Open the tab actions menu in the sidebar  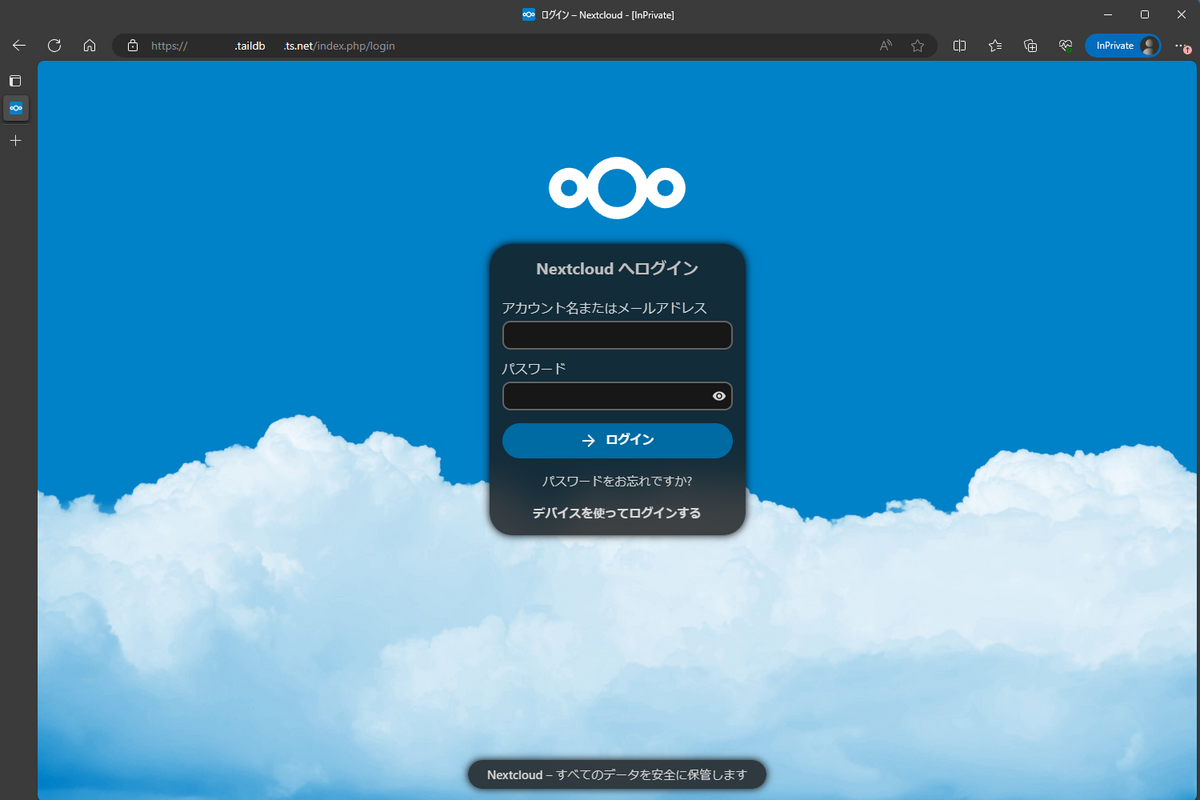[x=15, y=81]
